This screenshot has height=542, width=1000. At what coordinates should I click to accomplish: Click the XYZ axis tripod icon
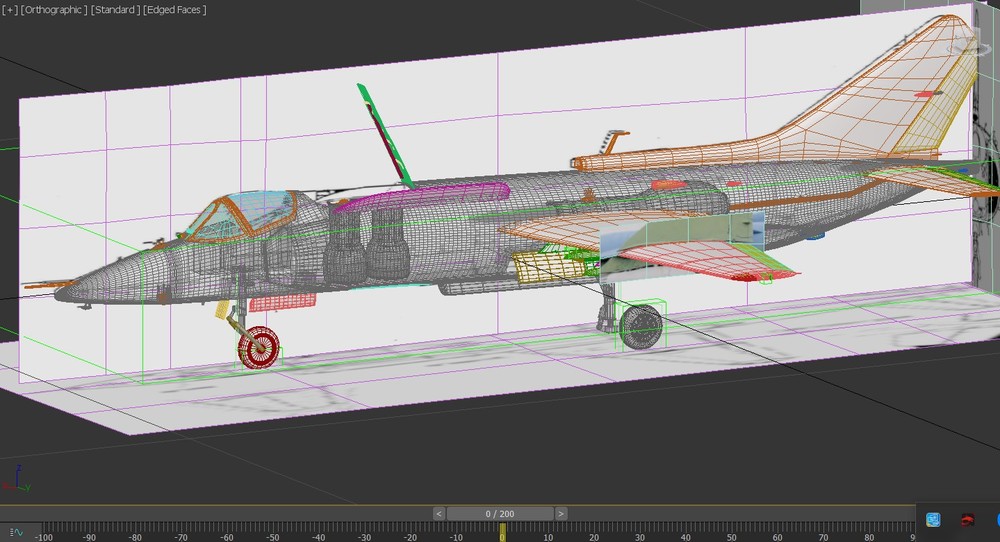tap(16, 480)
